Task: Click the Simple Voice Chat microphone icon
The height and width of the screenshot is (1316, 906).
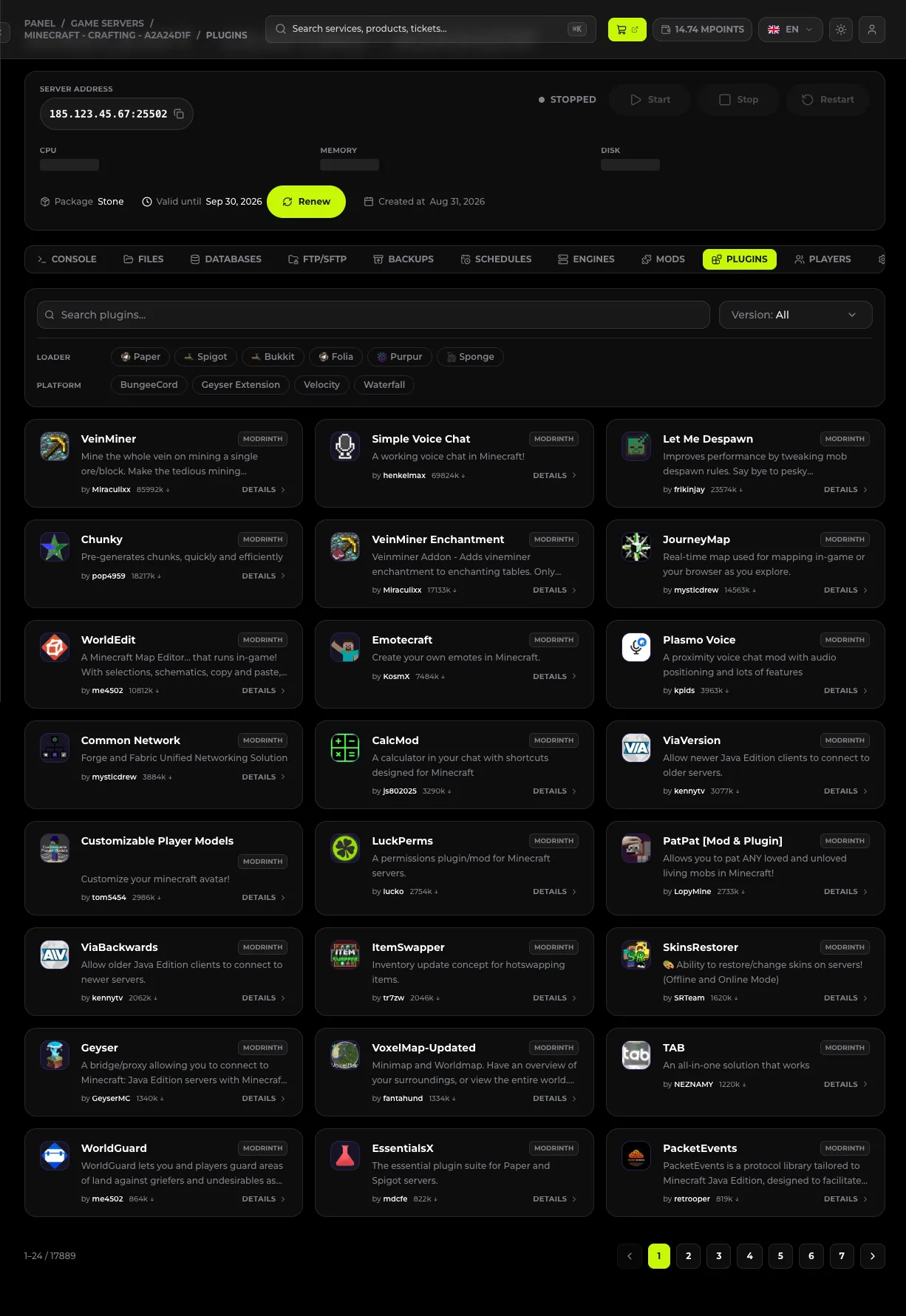Action: click(345, 446)
